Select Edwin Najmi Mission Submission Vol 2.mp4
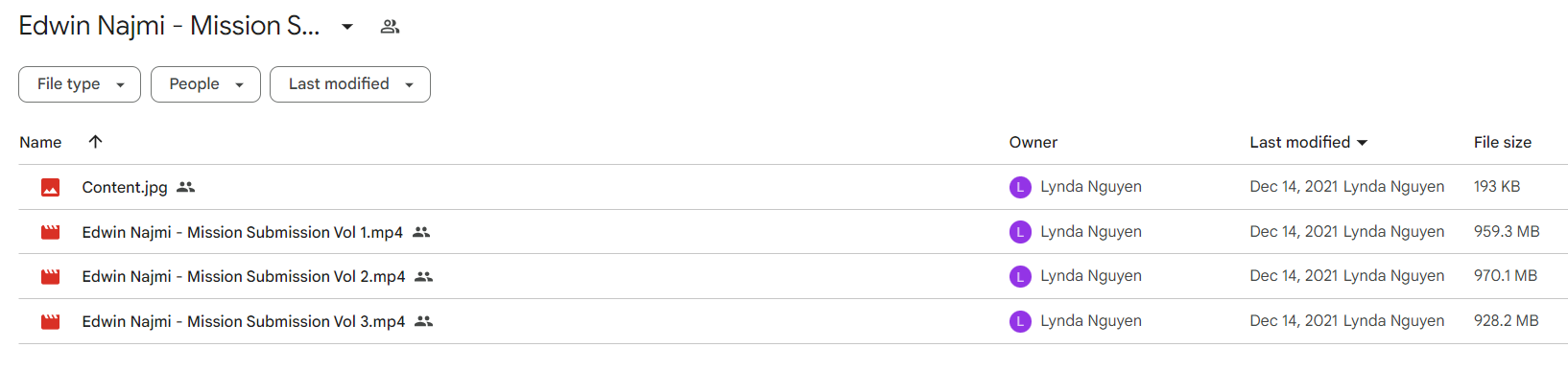The height and width of the screenshot is (371, 1568). tap(793, 276)
